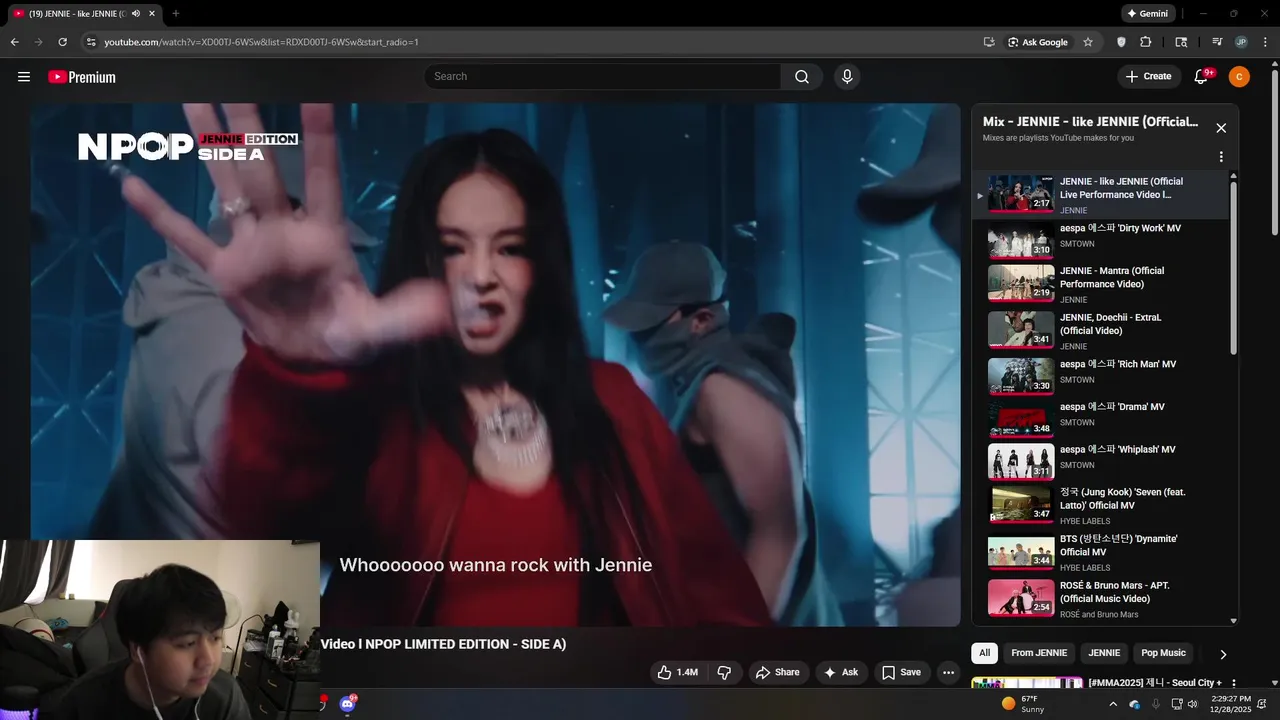Select the JENNIE filter chip
The width and height of the screenshot is (1280, 720).
pyautogui.click(x=1104, y=653)
